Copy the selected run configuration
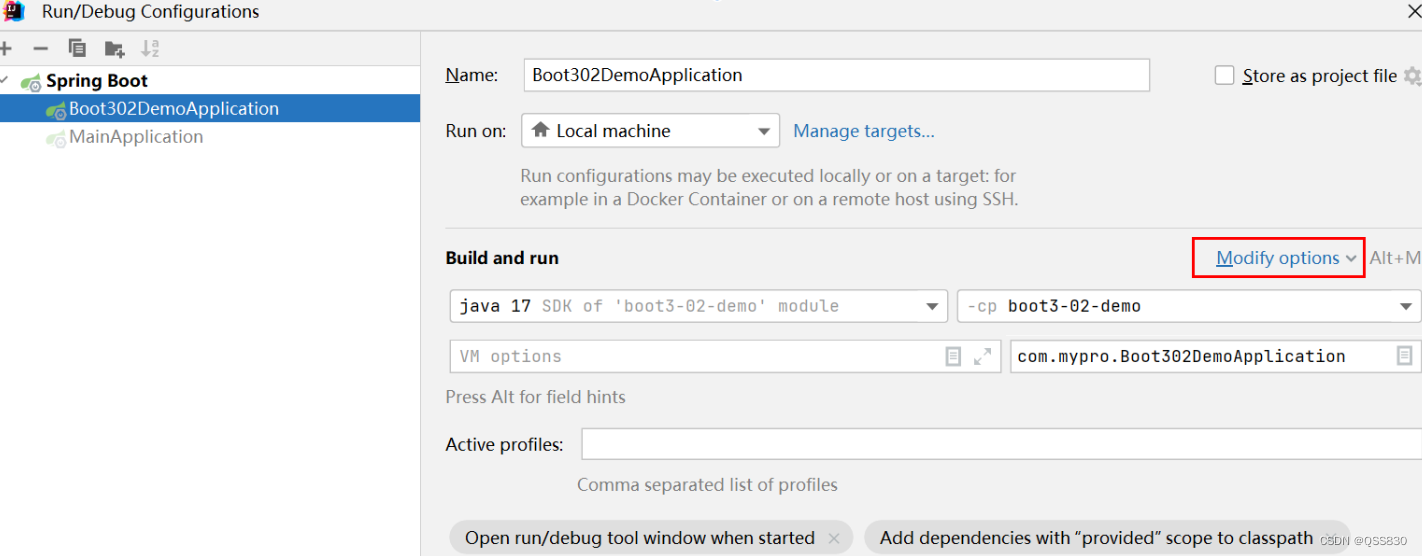The height and width of the screenshot is (556, 1422). tap(77, 48)
